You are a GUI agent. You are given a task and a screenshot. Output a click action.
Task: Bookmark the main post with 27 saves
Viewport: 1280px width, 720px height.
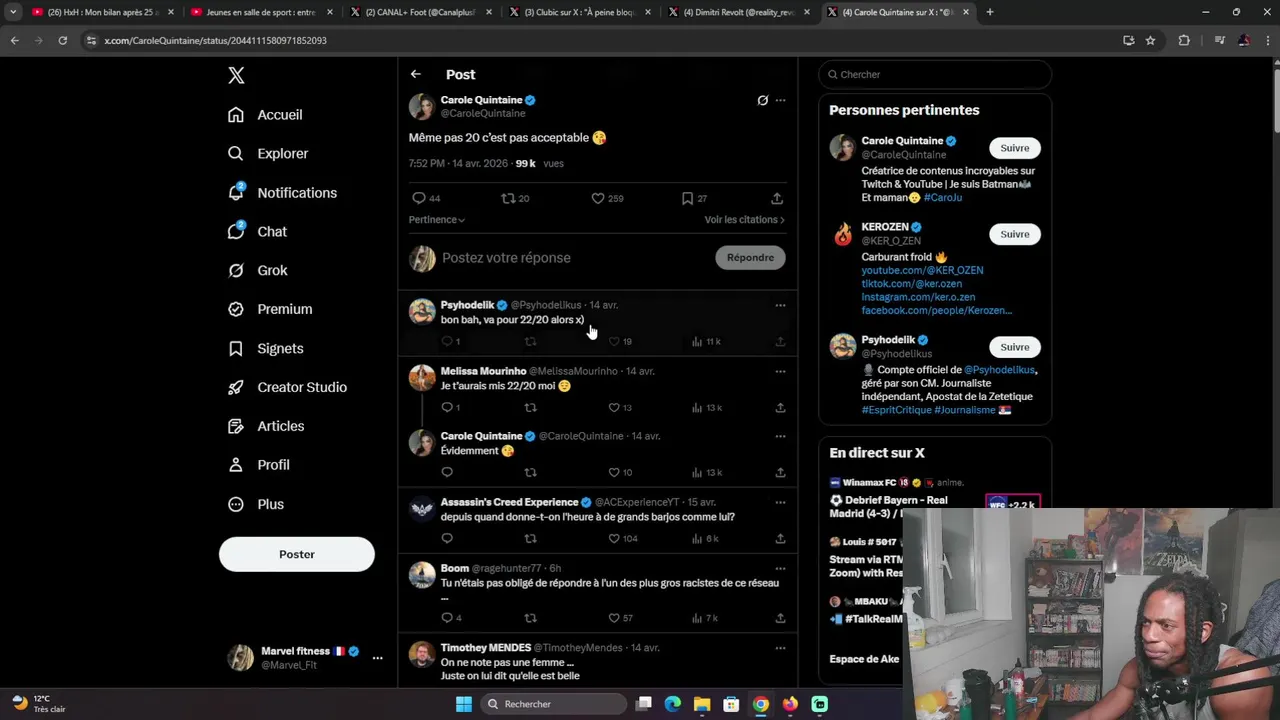tap(687, 198)
